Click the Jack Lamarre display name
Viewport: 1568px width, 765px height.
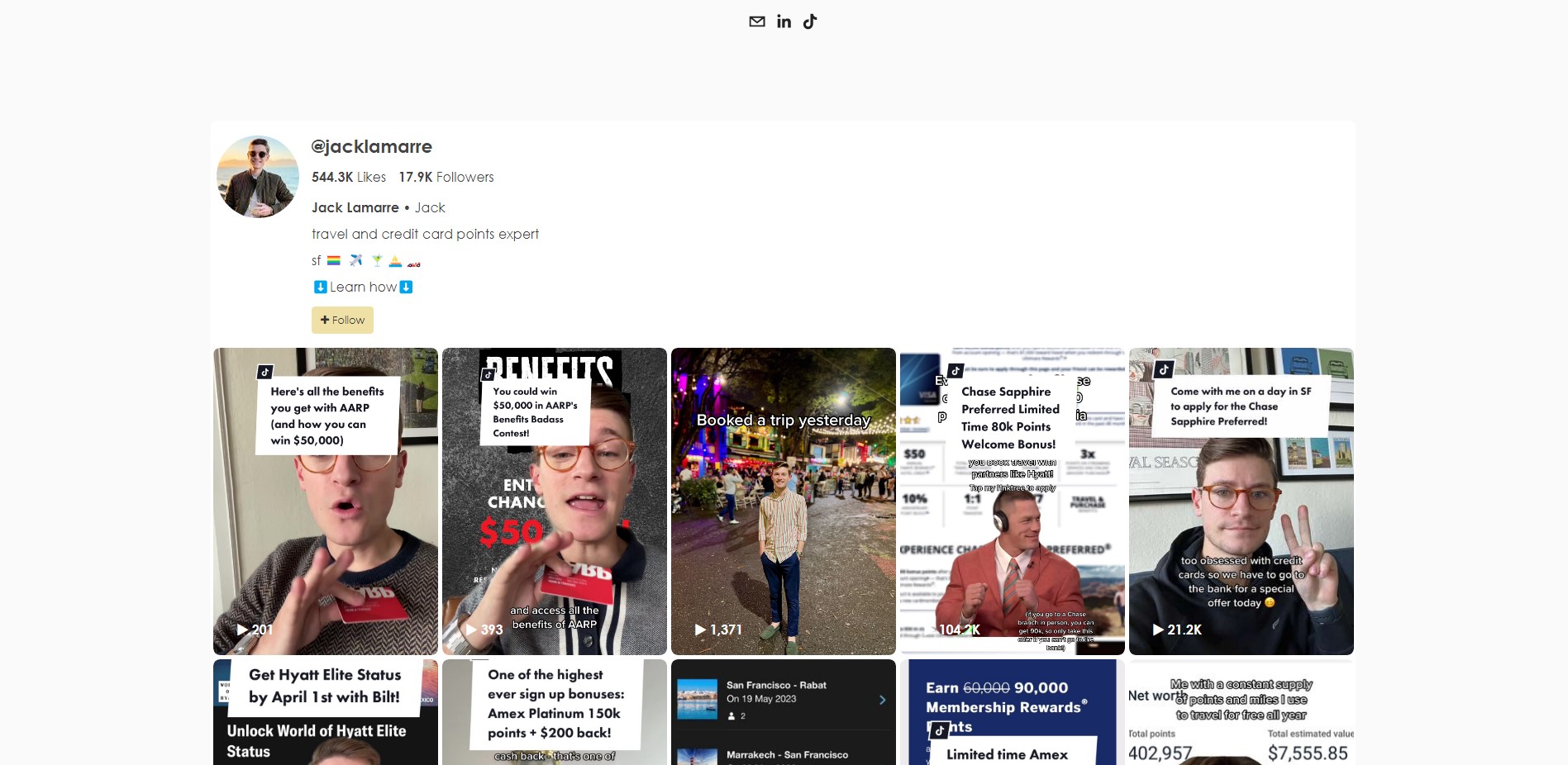pos(355,207)
